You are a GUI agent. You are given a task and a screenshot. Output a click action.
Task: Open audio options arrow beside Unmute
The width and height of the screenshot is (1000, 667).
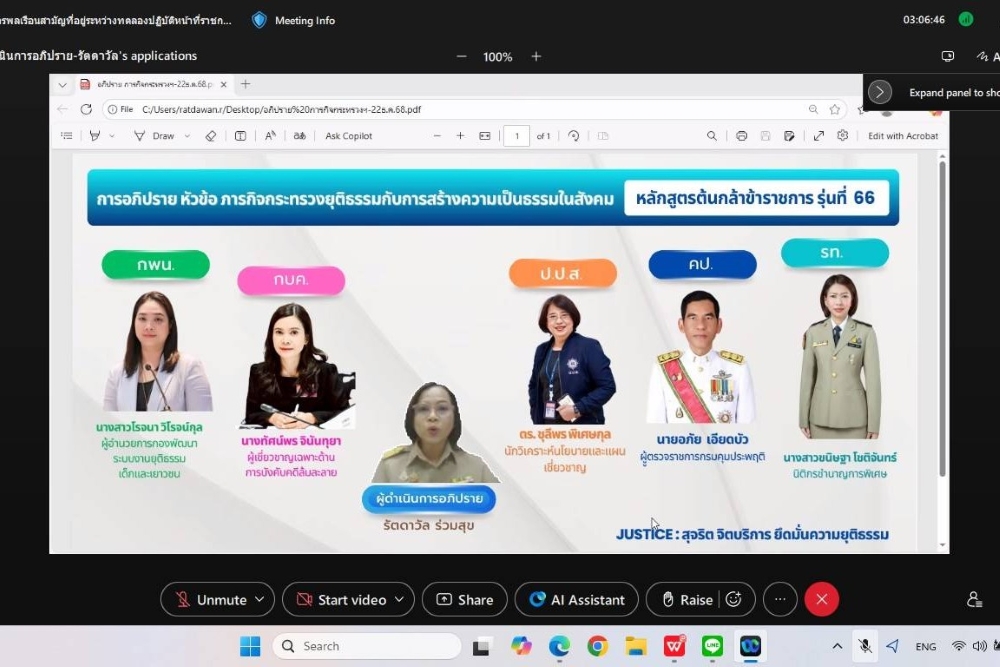(x=260, y=600)
